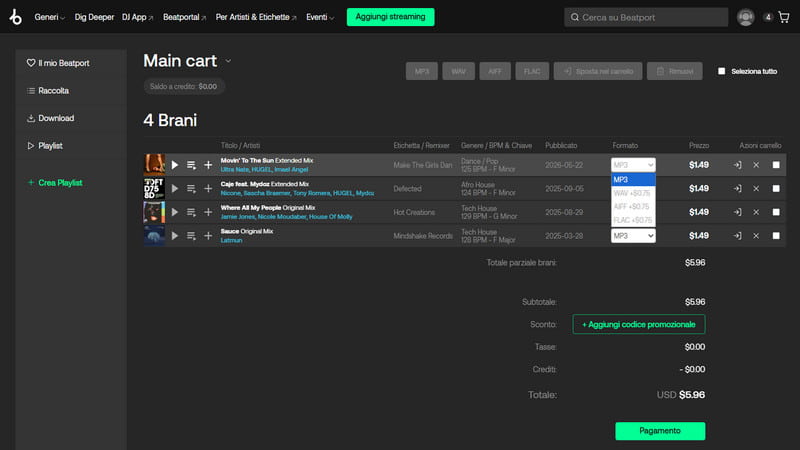Image resolution: width=800 pixels, height=450 pixels.
Task: Toggle the Seleziona tutto checkbox
Action: point(721,71)
